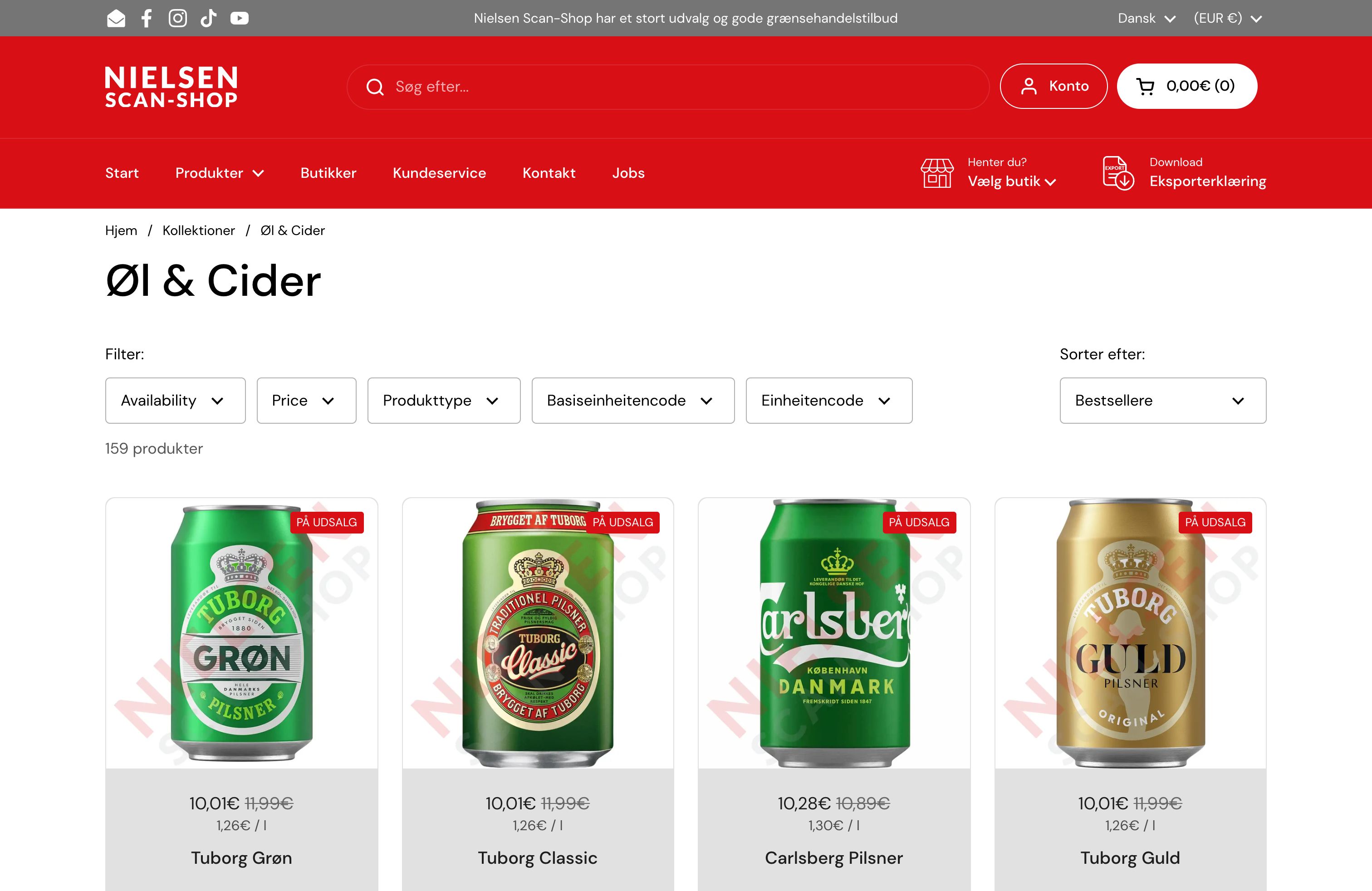The height and width of the screenshot is (891, 1372).
Task: Open the TikTok social icon
Action: click(208, 19)
